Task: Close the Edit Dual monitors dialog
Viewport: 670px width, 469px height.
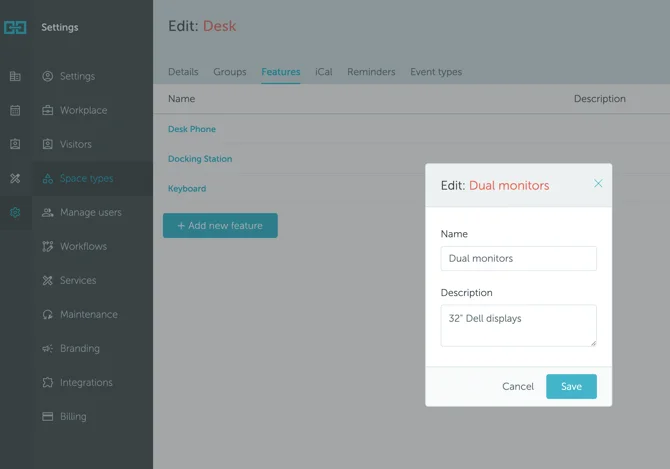Action: [x=598, y=184]
